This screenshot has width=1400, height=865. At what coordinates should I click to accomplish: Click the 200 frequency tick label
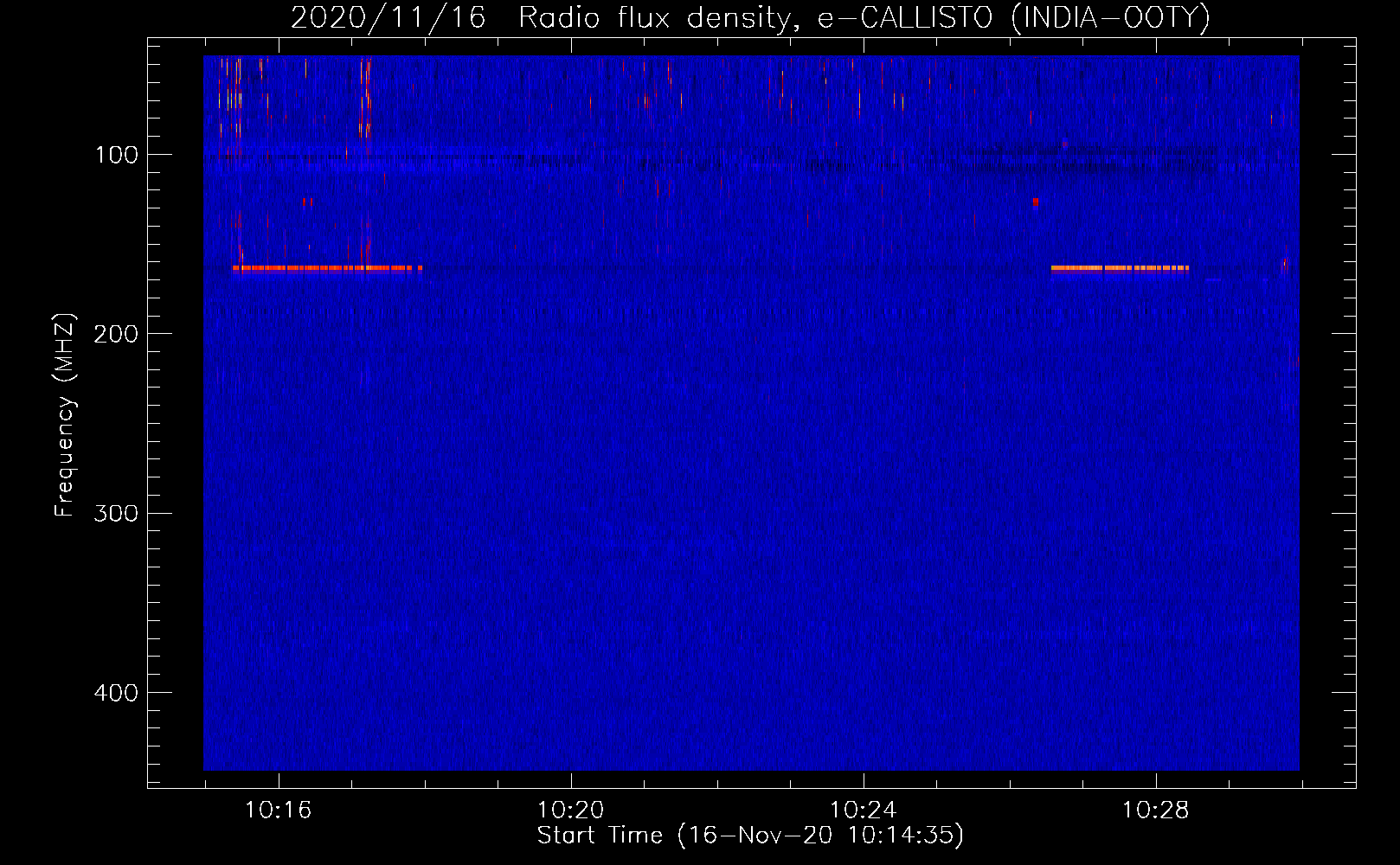[117, 334]
